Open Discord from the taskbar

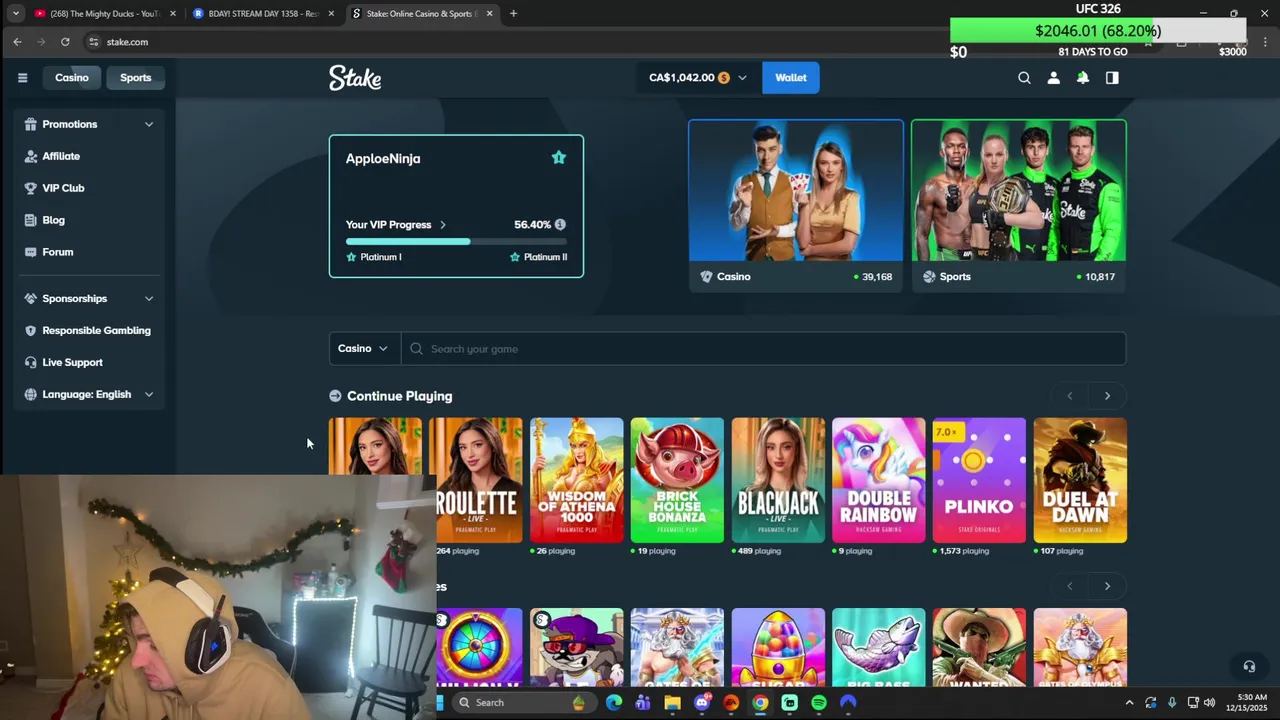(702, 703)
